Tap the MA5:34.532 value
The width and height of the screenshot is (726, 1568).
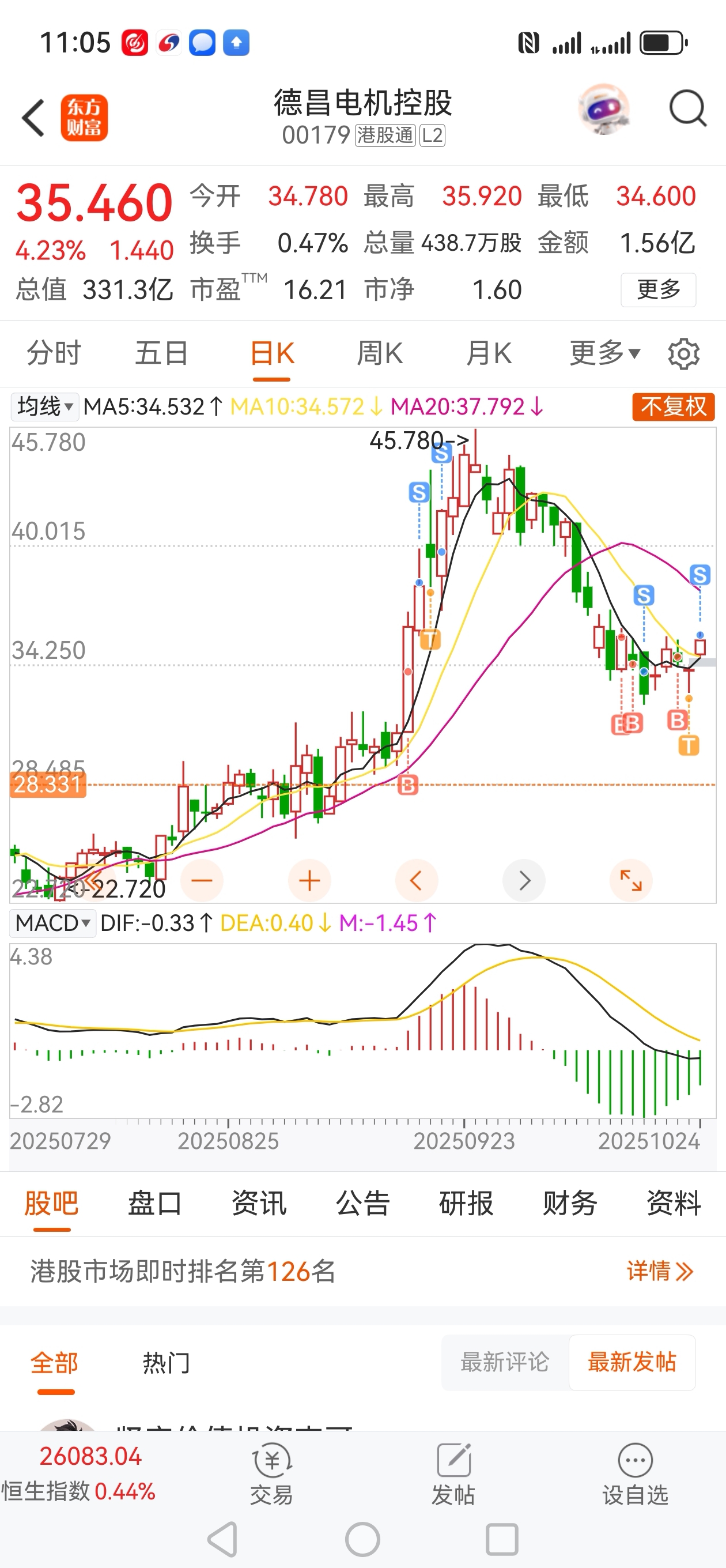(x=153, y=406)
